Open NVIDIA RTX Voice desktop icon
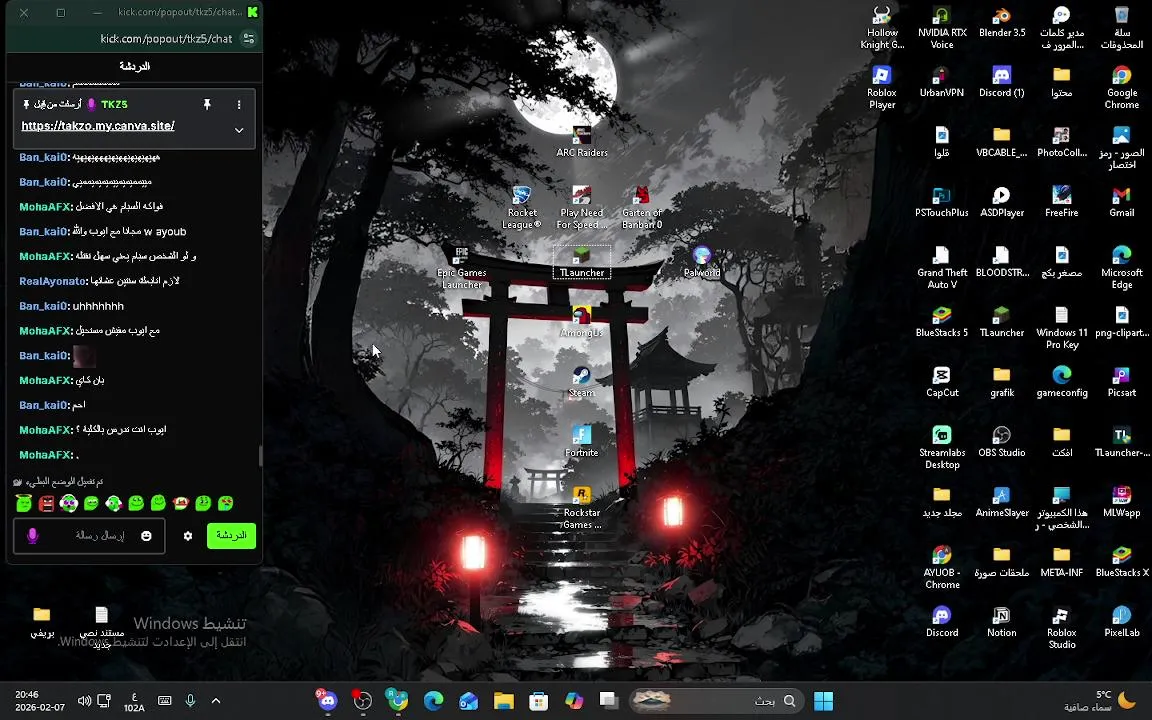 tap(942, 27)
